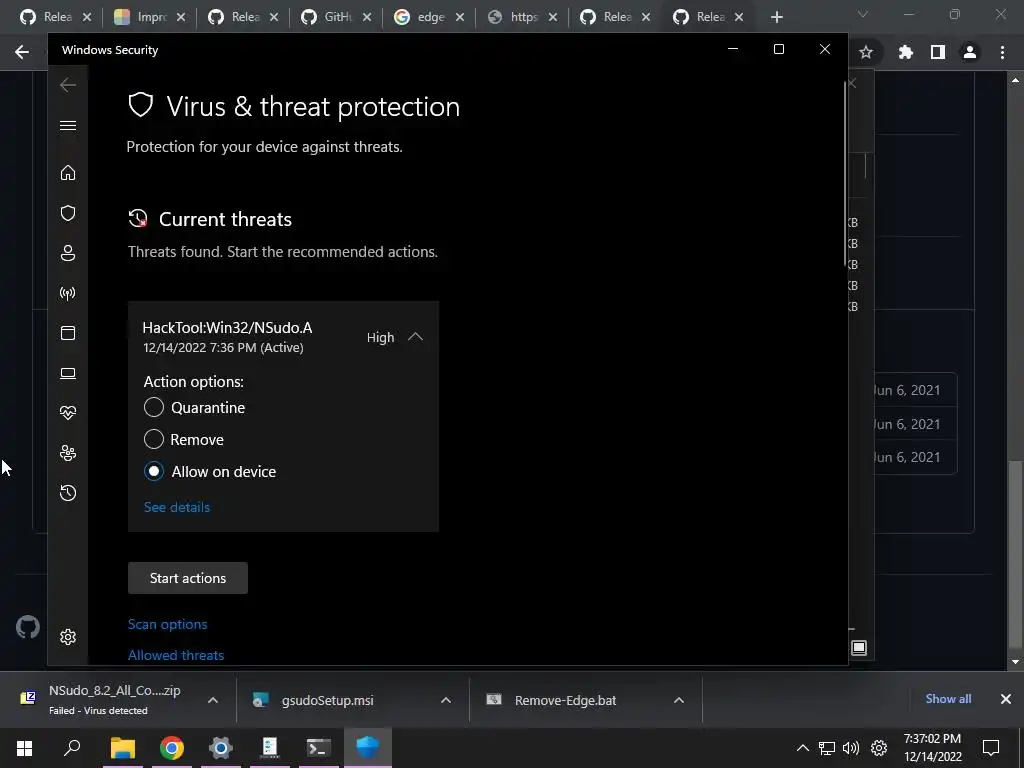Open the Allowed threats link

click(x=176, y=655)
